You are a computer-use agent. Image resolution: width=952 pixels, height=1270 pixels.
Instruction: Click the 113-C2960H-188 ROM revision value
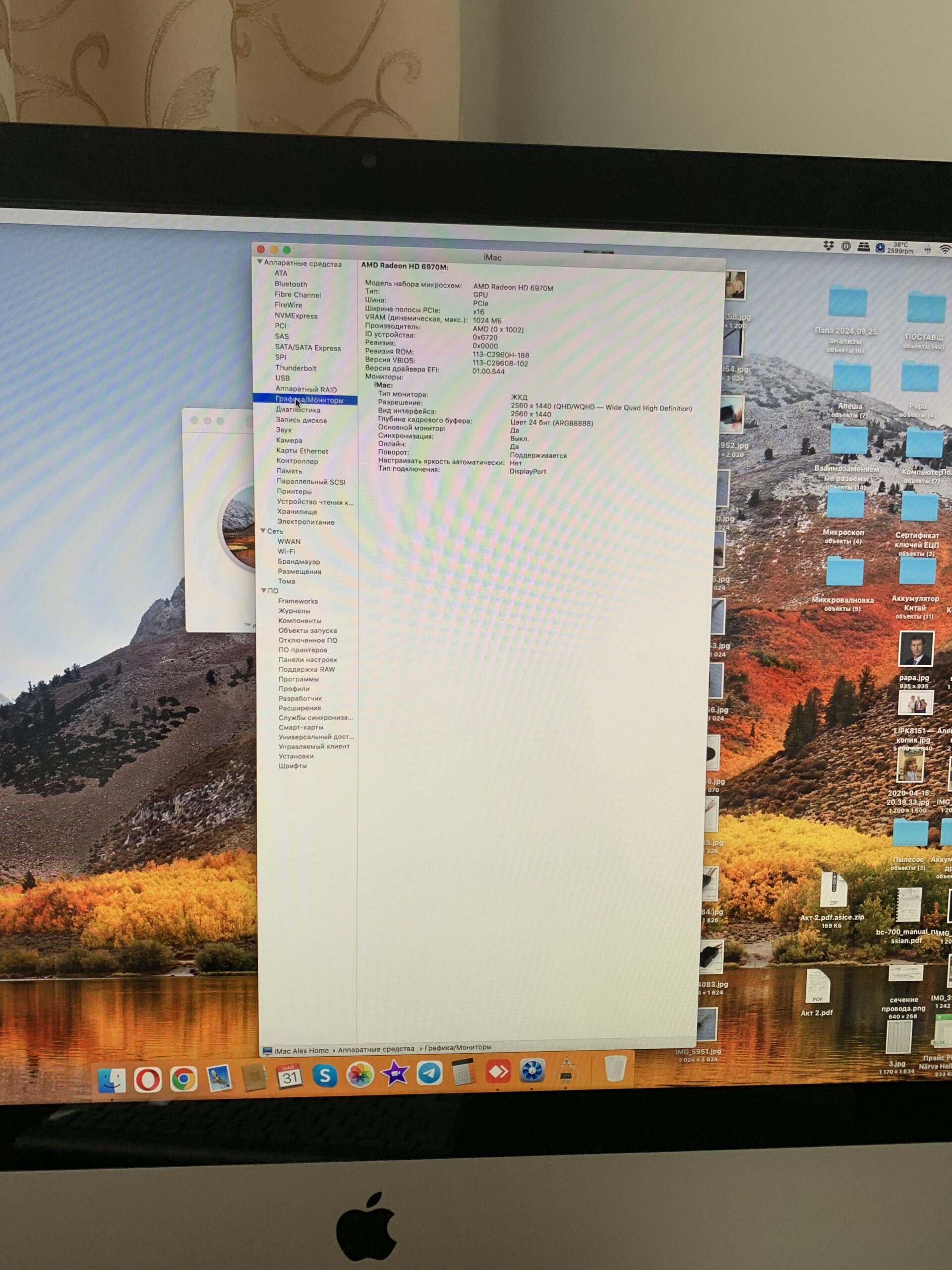click(500, 355)
